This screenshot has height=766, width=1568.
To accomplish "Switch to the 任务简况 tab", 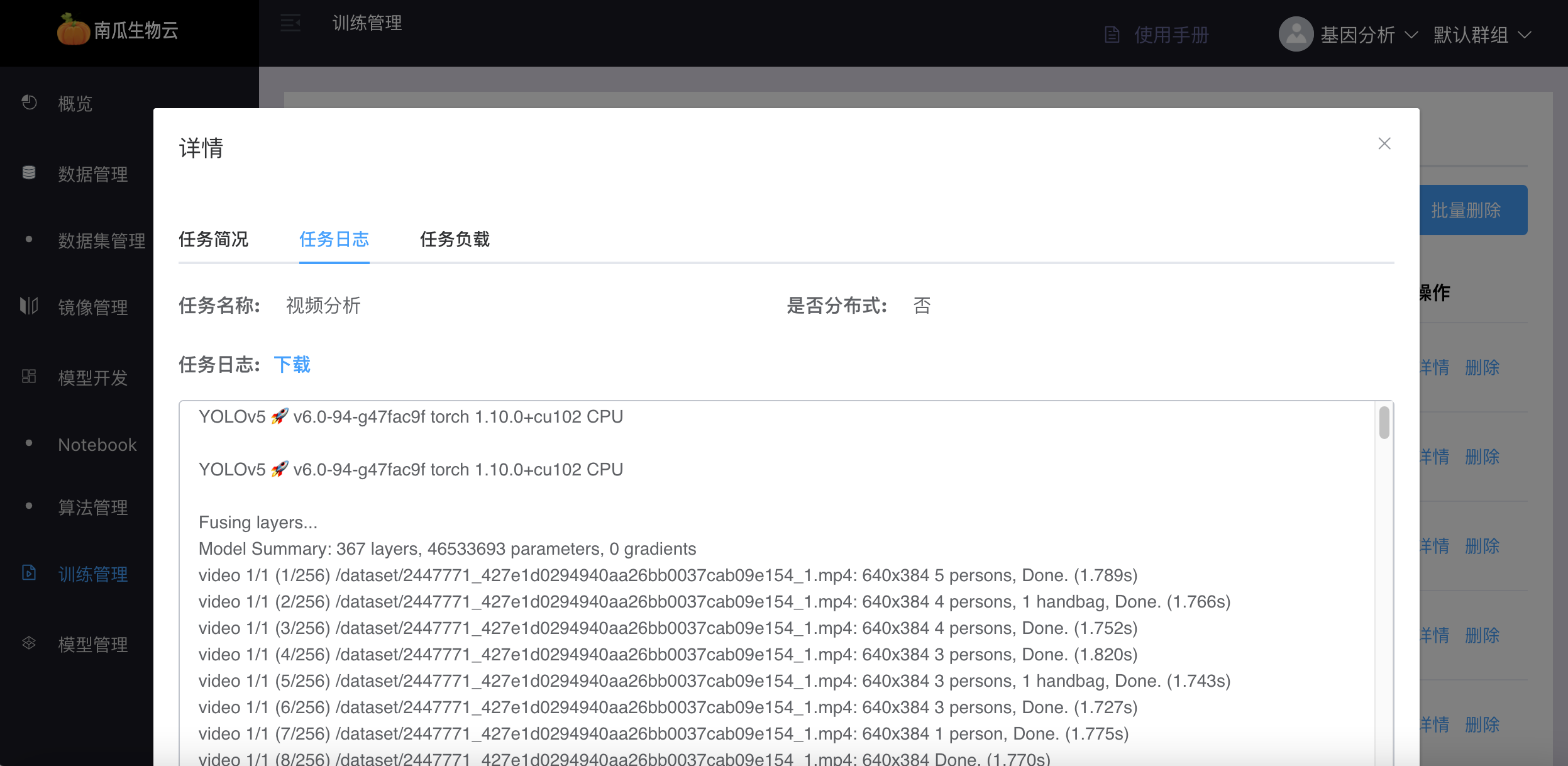I will click(214, 240).
